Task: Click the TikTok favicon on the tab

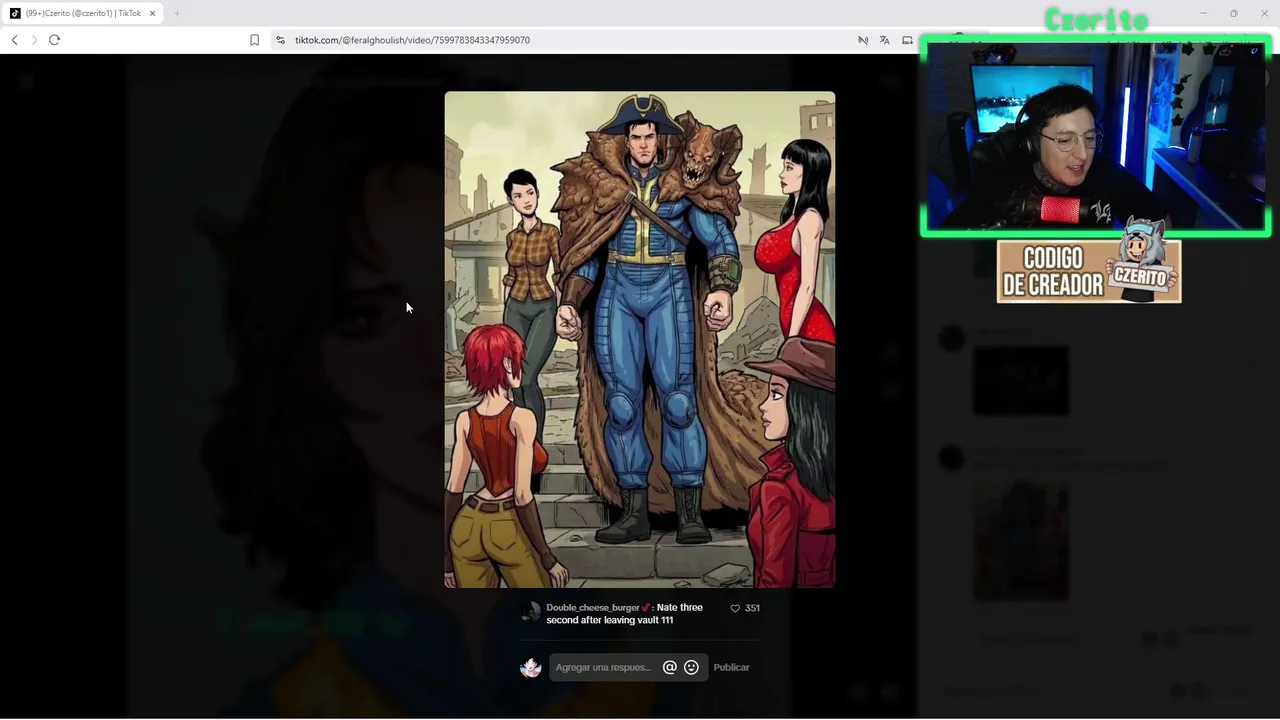Action: coord(15,13)
